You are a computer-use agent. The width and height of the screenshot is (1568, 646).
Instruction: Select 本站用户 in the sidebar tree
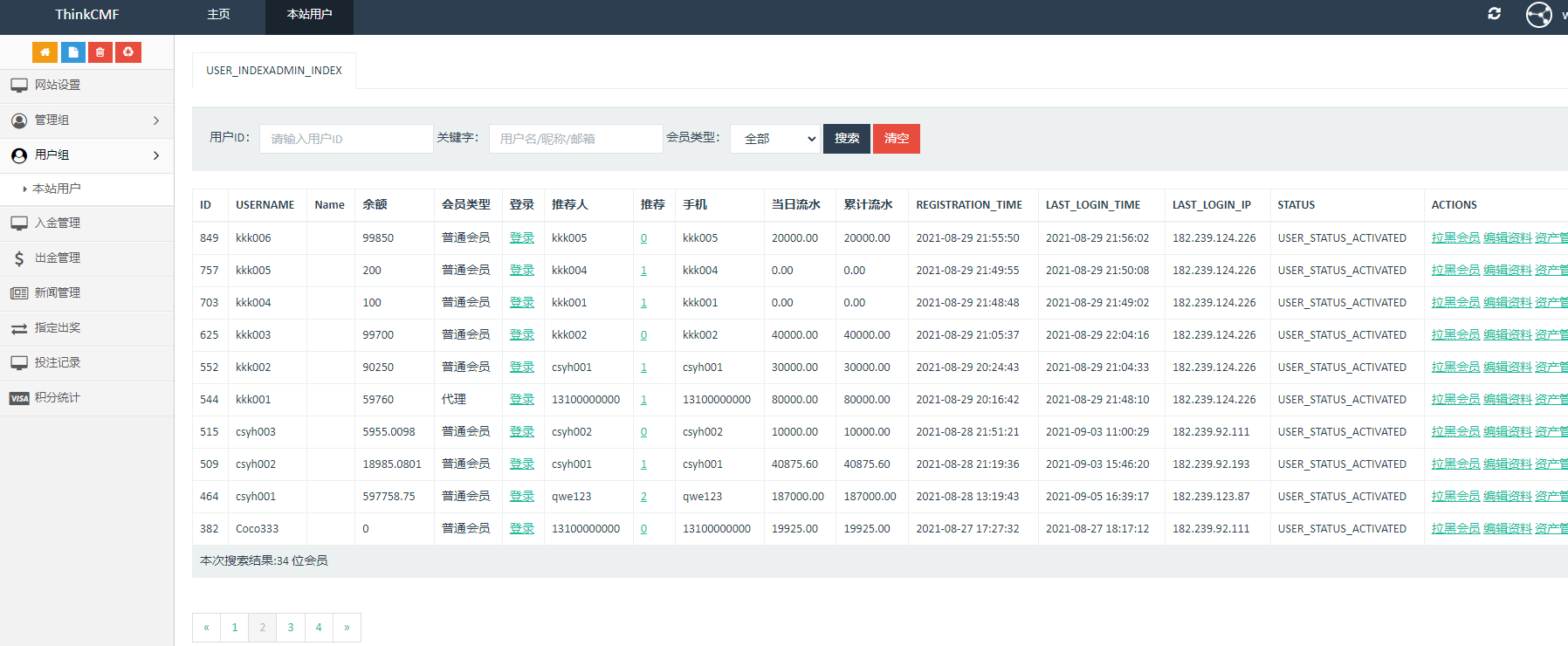57,189
